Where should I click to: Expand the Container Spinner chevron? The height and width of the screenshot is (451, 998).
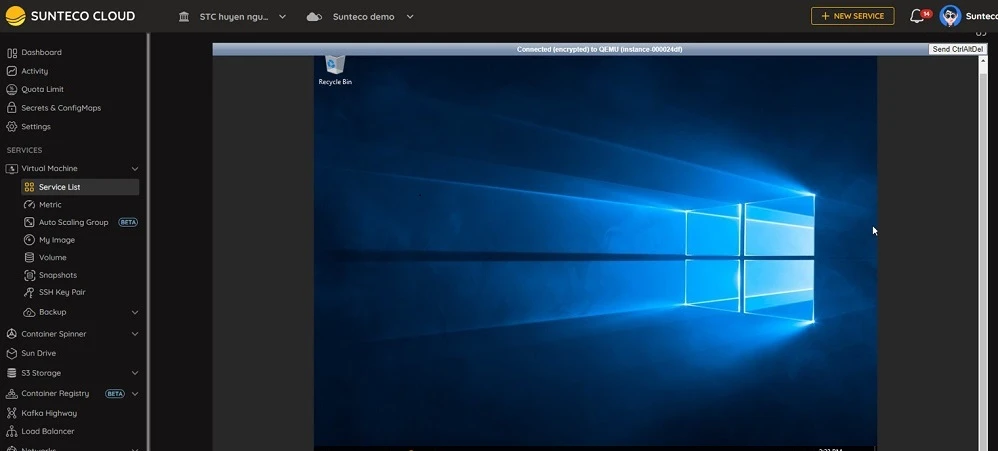(x=135, y=334)
